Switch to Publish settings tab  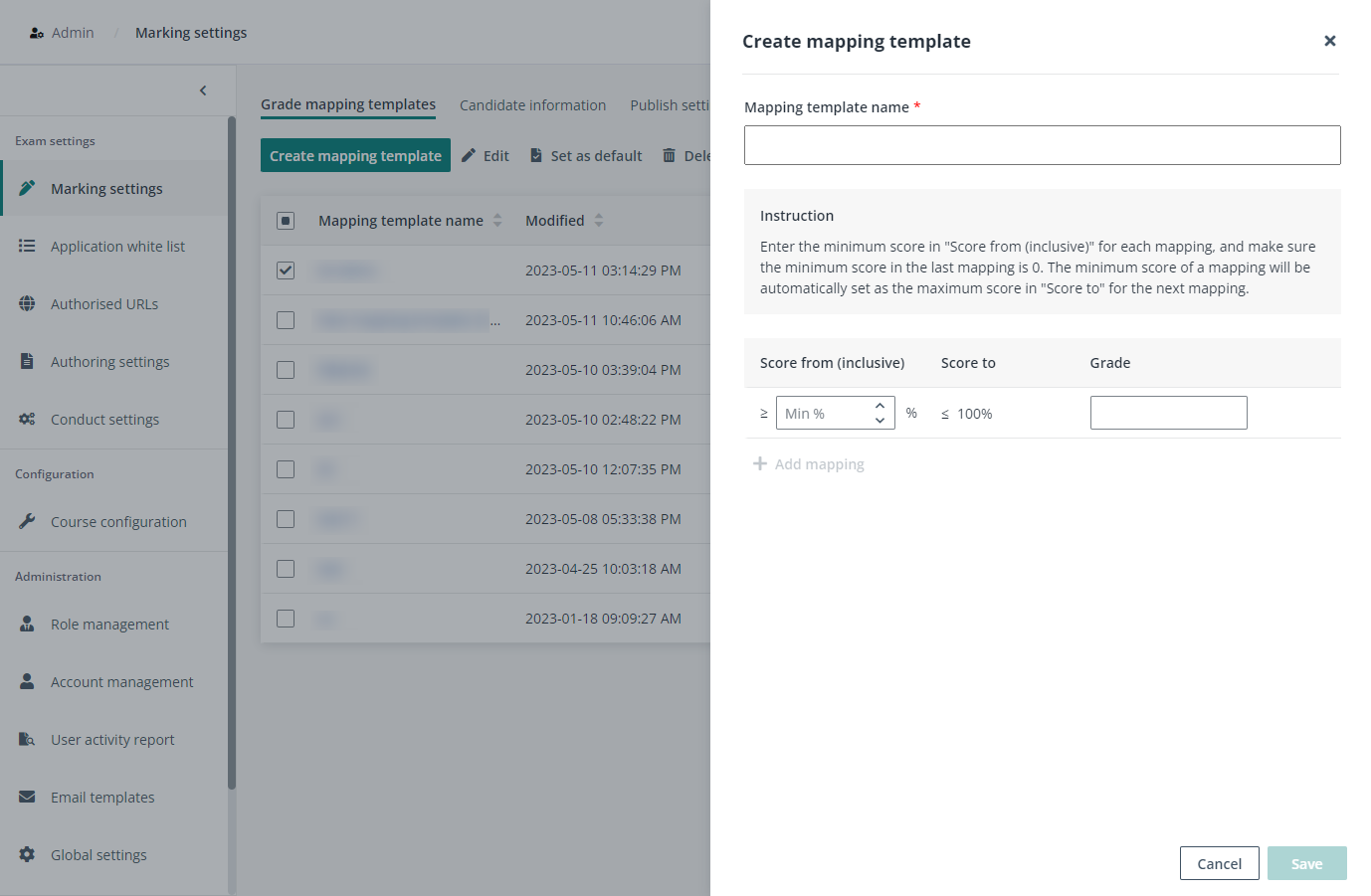click(670, 105)
